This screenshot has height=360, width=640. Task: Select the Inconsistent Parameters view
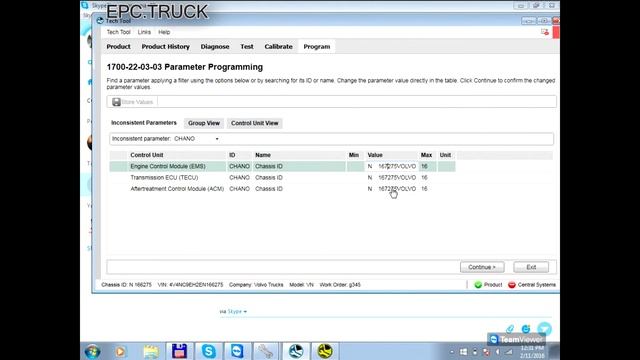click(x=144, y=122)
